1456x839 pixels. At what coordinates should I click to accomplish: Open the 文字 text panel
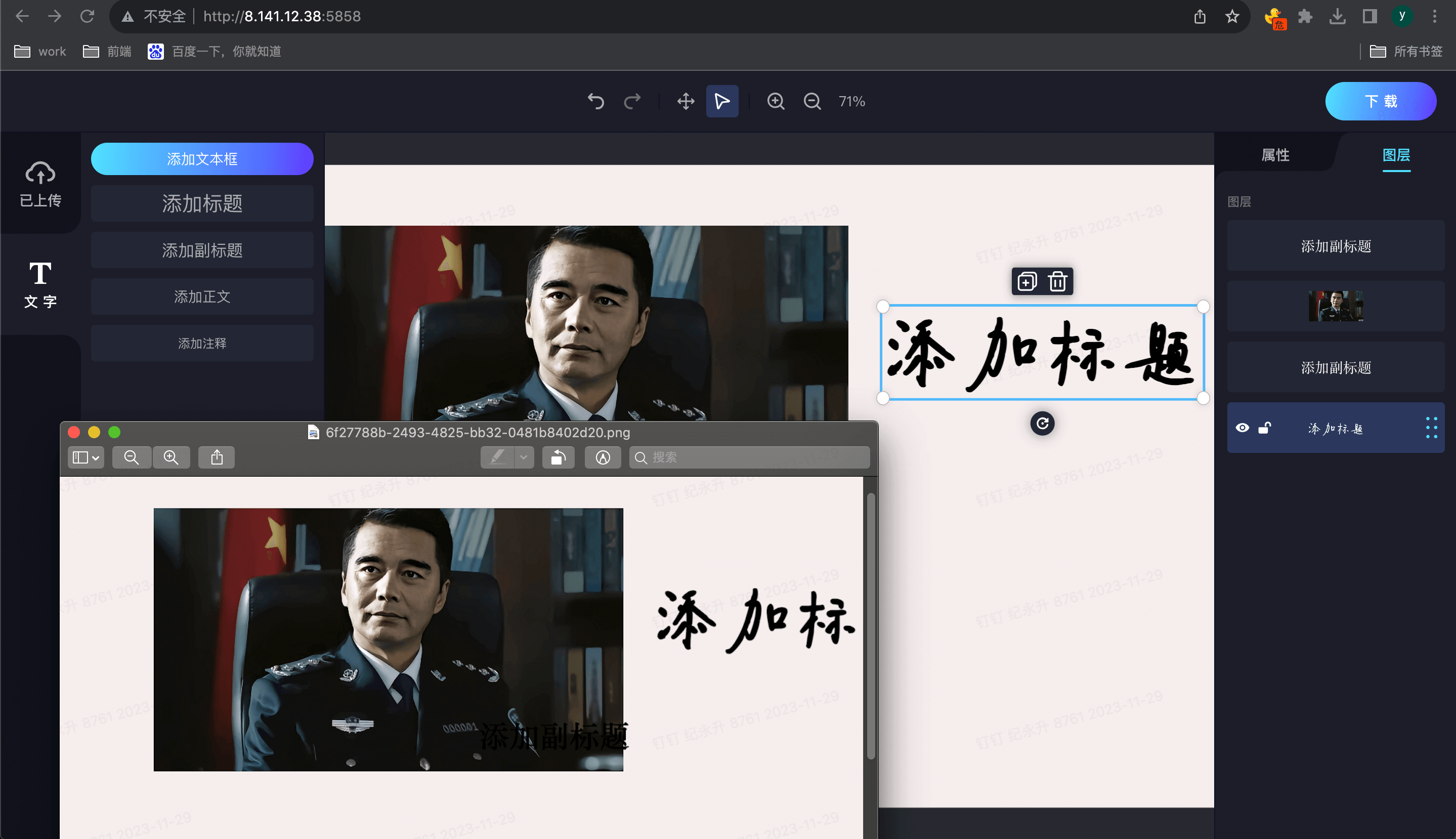click(x=40, y=284)
